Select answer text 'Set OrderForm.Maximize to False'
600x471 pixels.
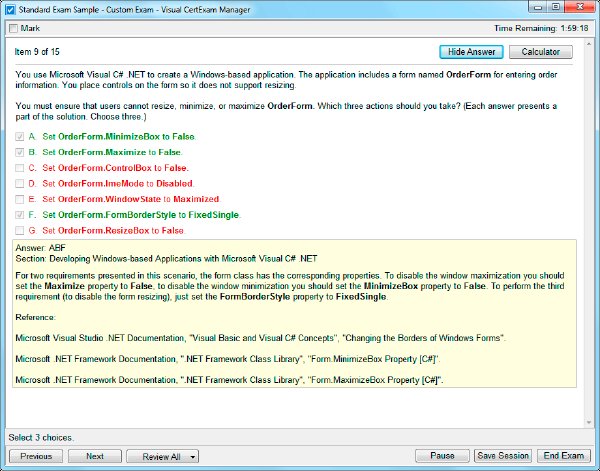[x=112, y=152]
